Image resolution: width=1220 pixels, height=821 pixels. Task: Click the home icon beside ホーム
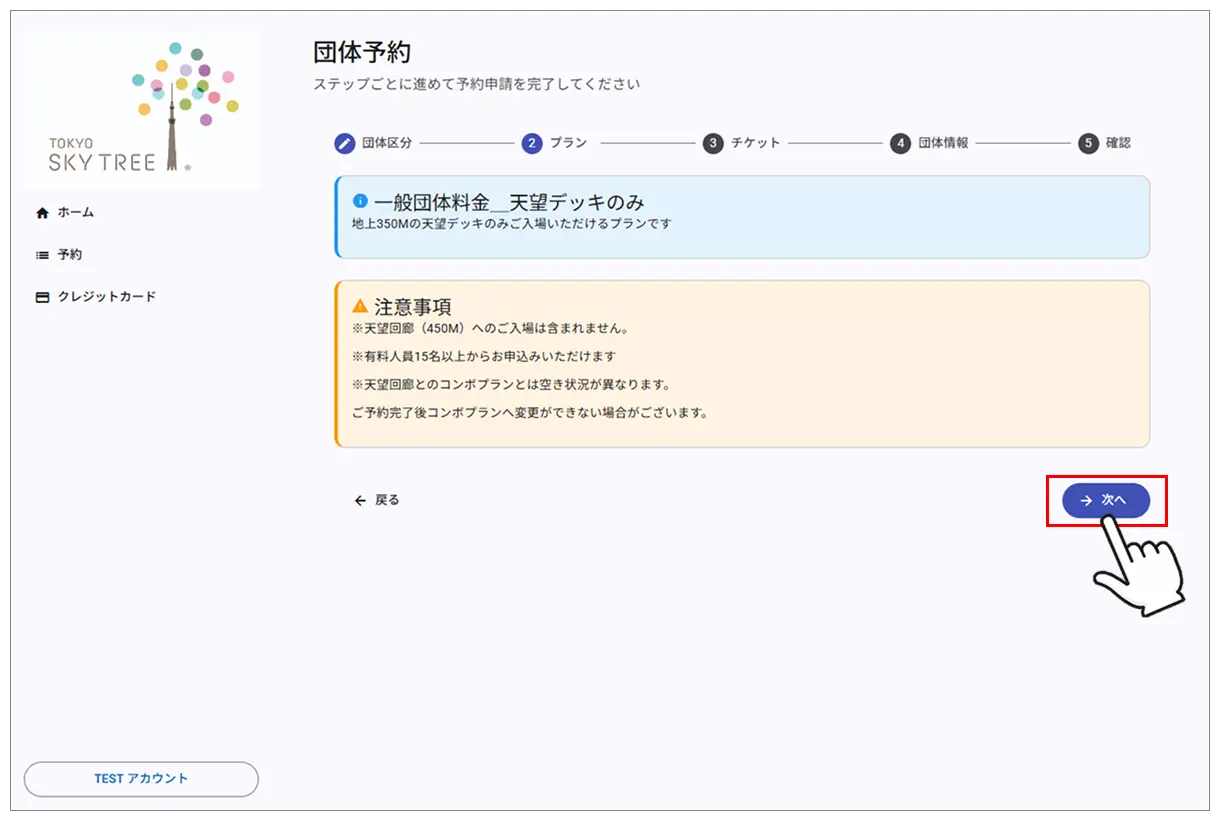42,212
